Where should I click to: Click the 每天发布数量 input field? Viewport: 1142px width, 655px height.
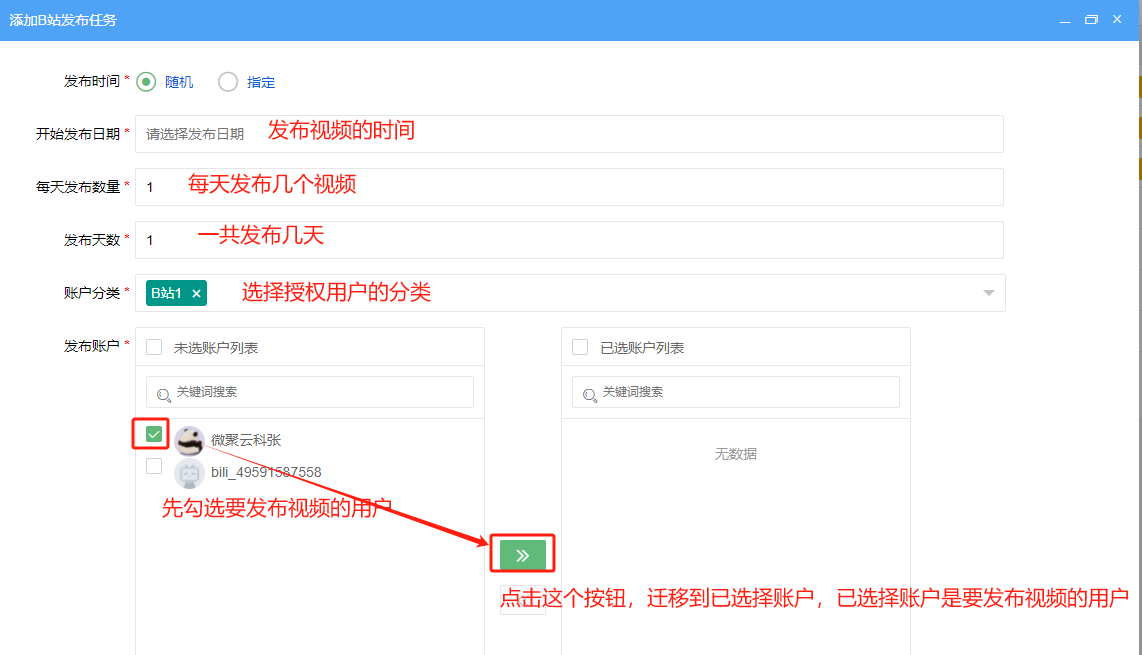tap(569, 187)
